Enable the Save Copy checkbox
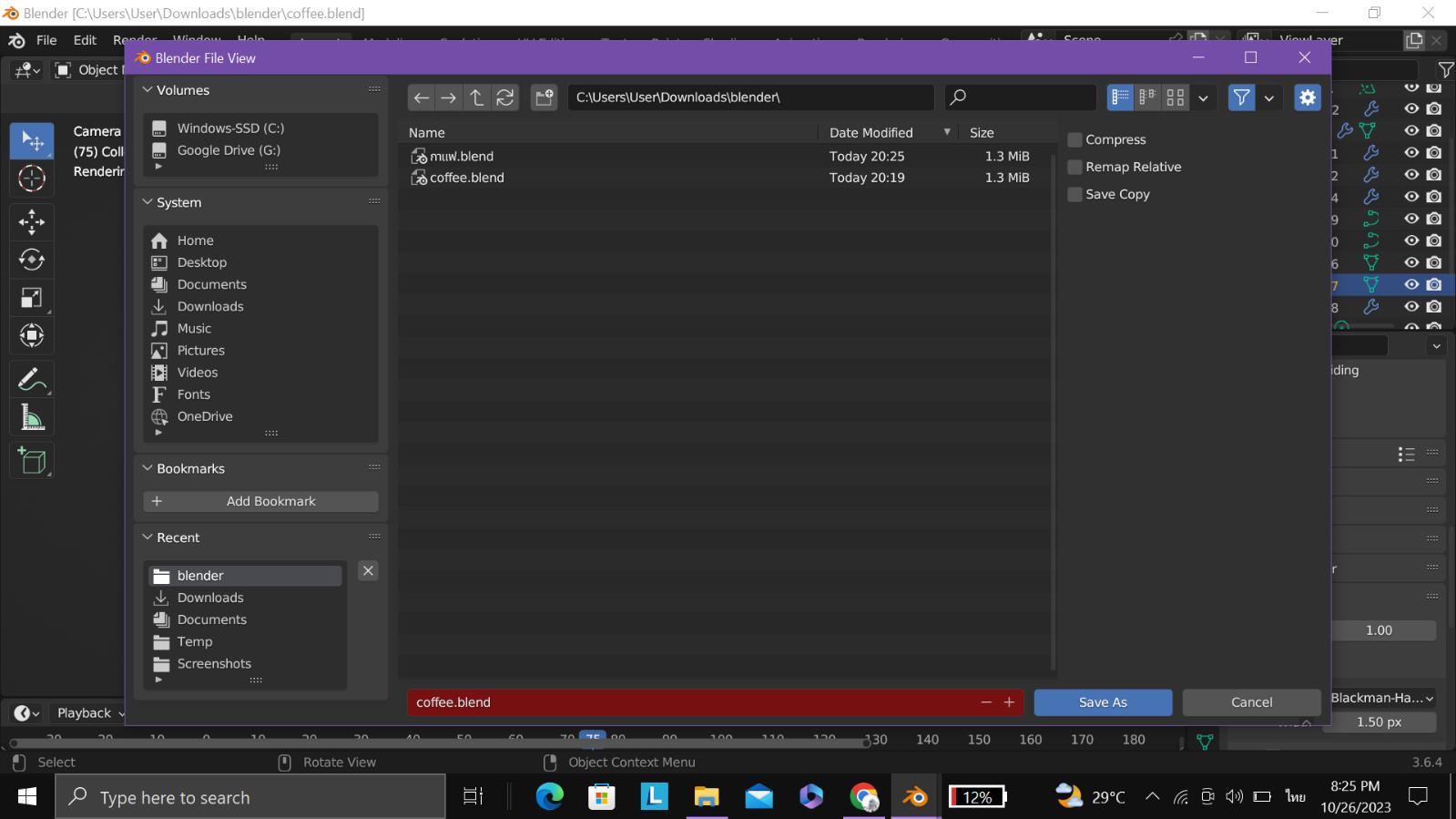The height and width of the screenshot is (819, 1456). pos(1074,194)
